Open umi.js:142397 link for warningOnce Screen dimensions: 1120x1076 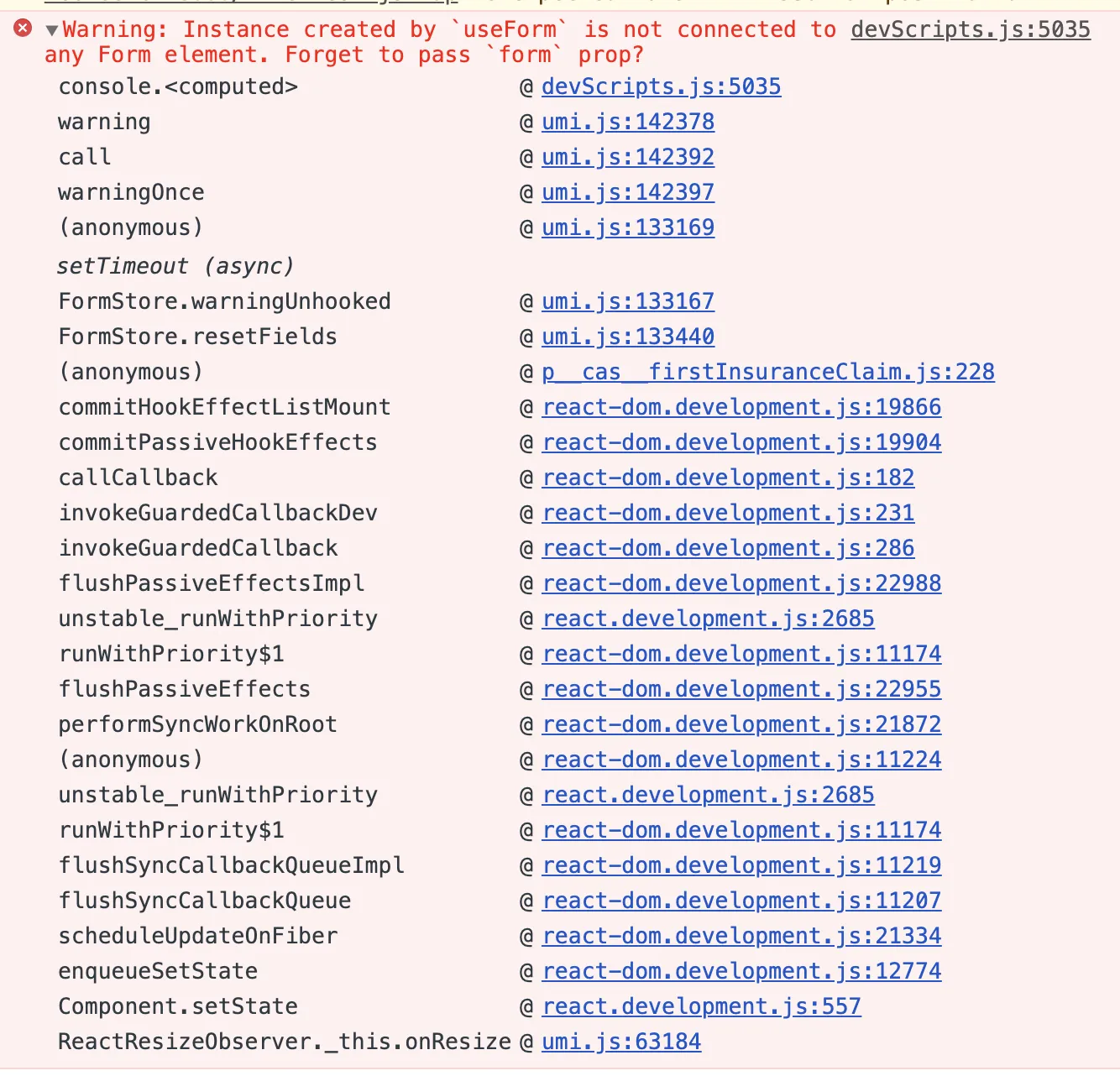[628, 192]
